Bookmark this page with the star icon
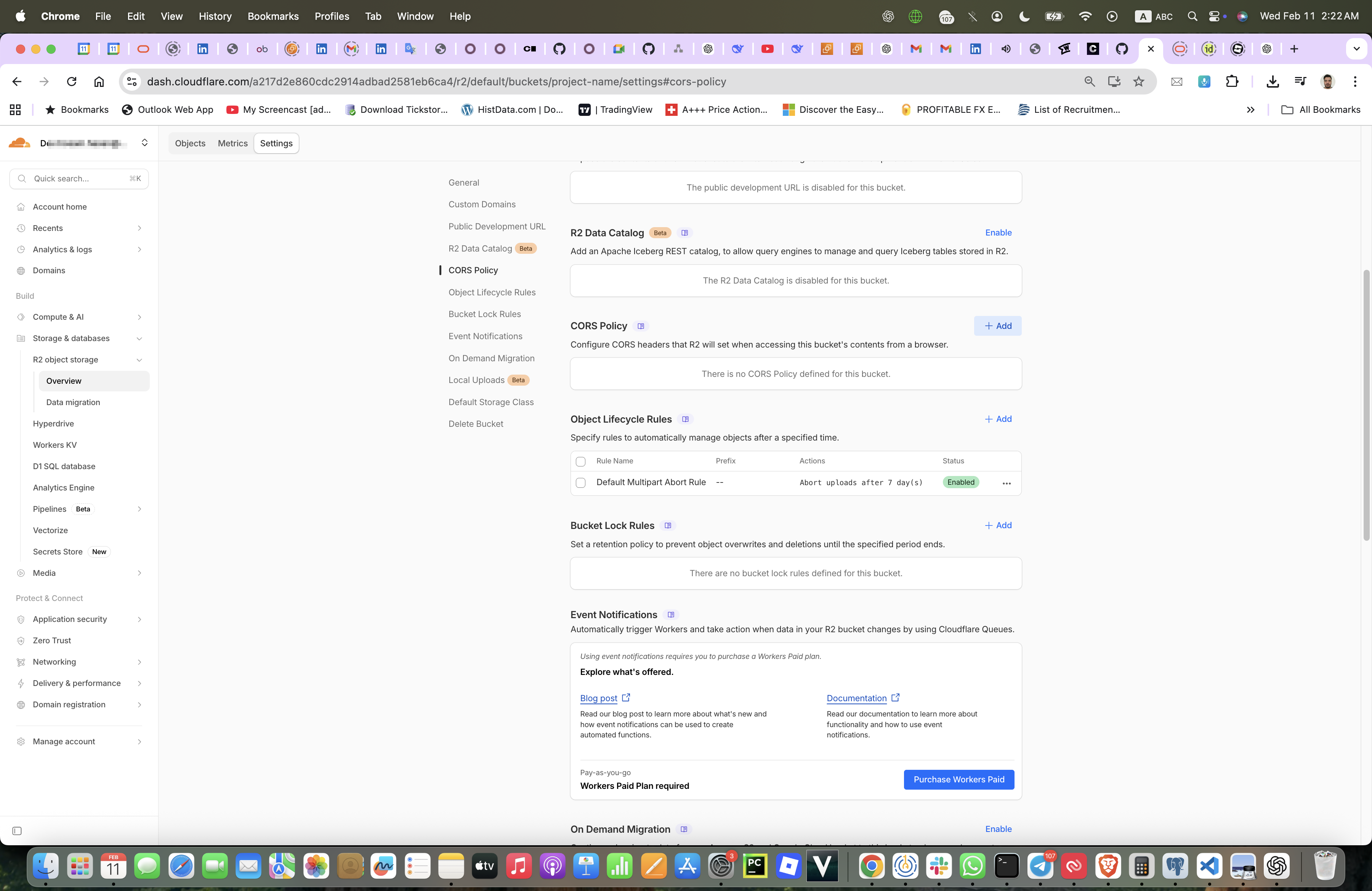The height and width of the screenshot is (891, 1372). (x=1138, y=82)
